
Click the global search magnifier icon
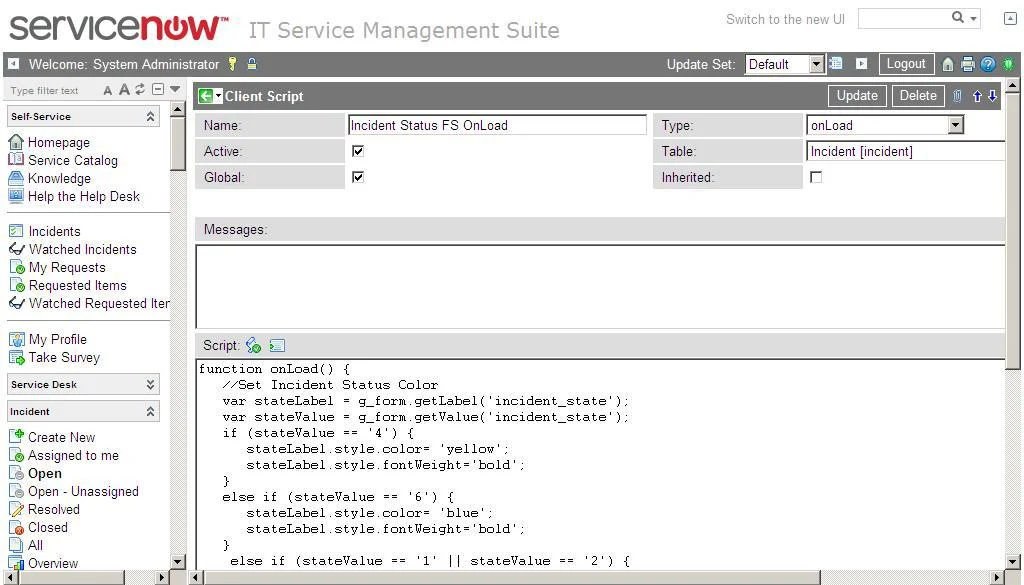[957, 18]
